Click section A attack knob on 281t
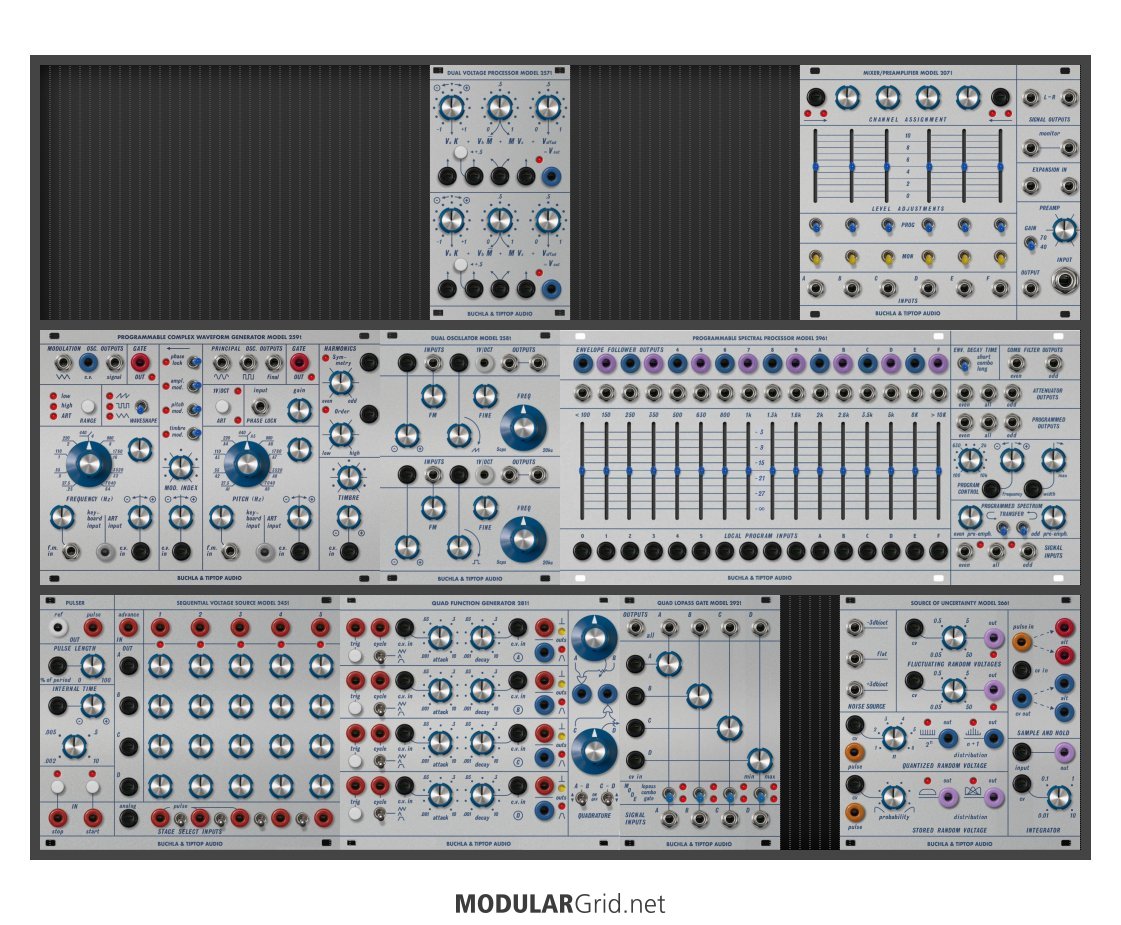 [440, 636]
